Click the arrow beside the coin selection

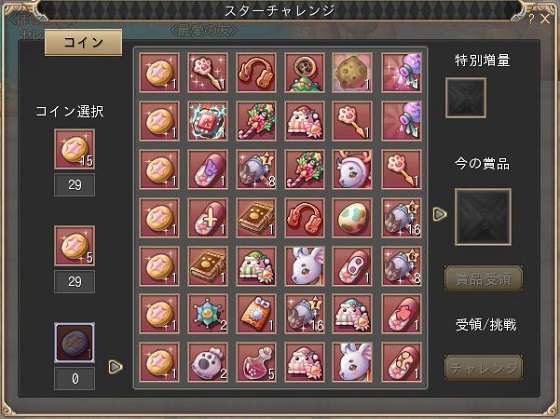115,366
